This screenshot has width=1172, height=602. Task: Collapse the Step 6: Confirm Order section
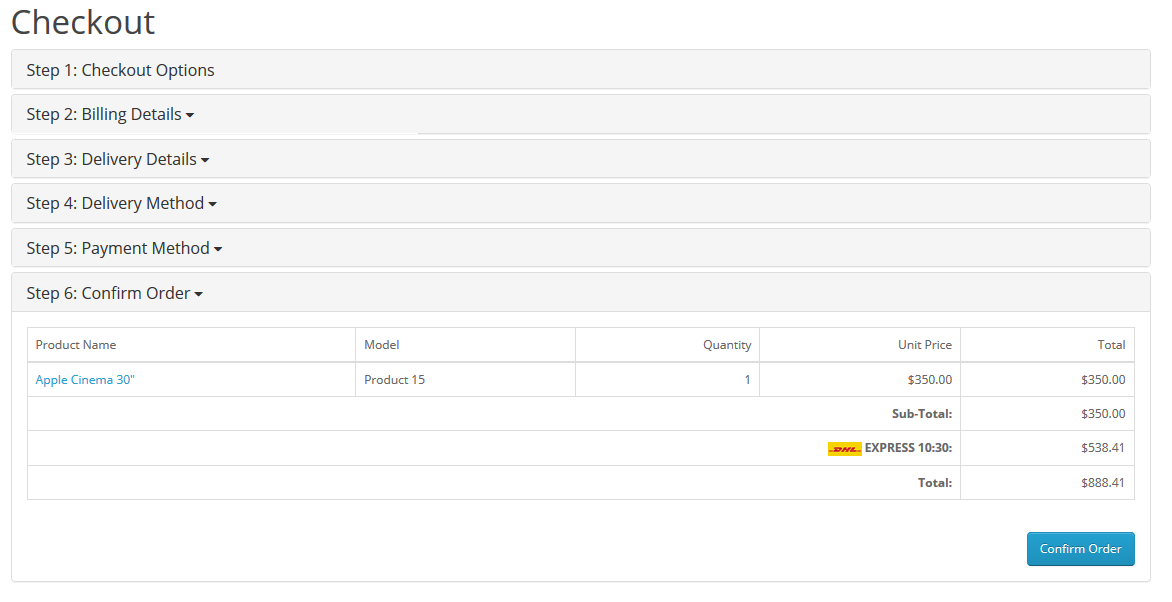point(114,293)
